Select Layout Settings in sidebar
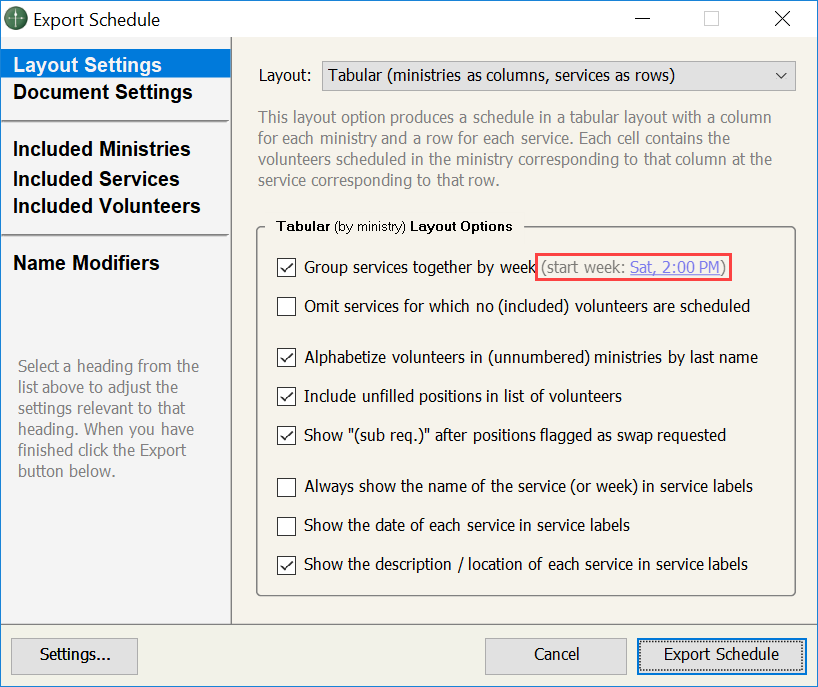The height and width of the screenshot is (687, 818). coord(87,65)
